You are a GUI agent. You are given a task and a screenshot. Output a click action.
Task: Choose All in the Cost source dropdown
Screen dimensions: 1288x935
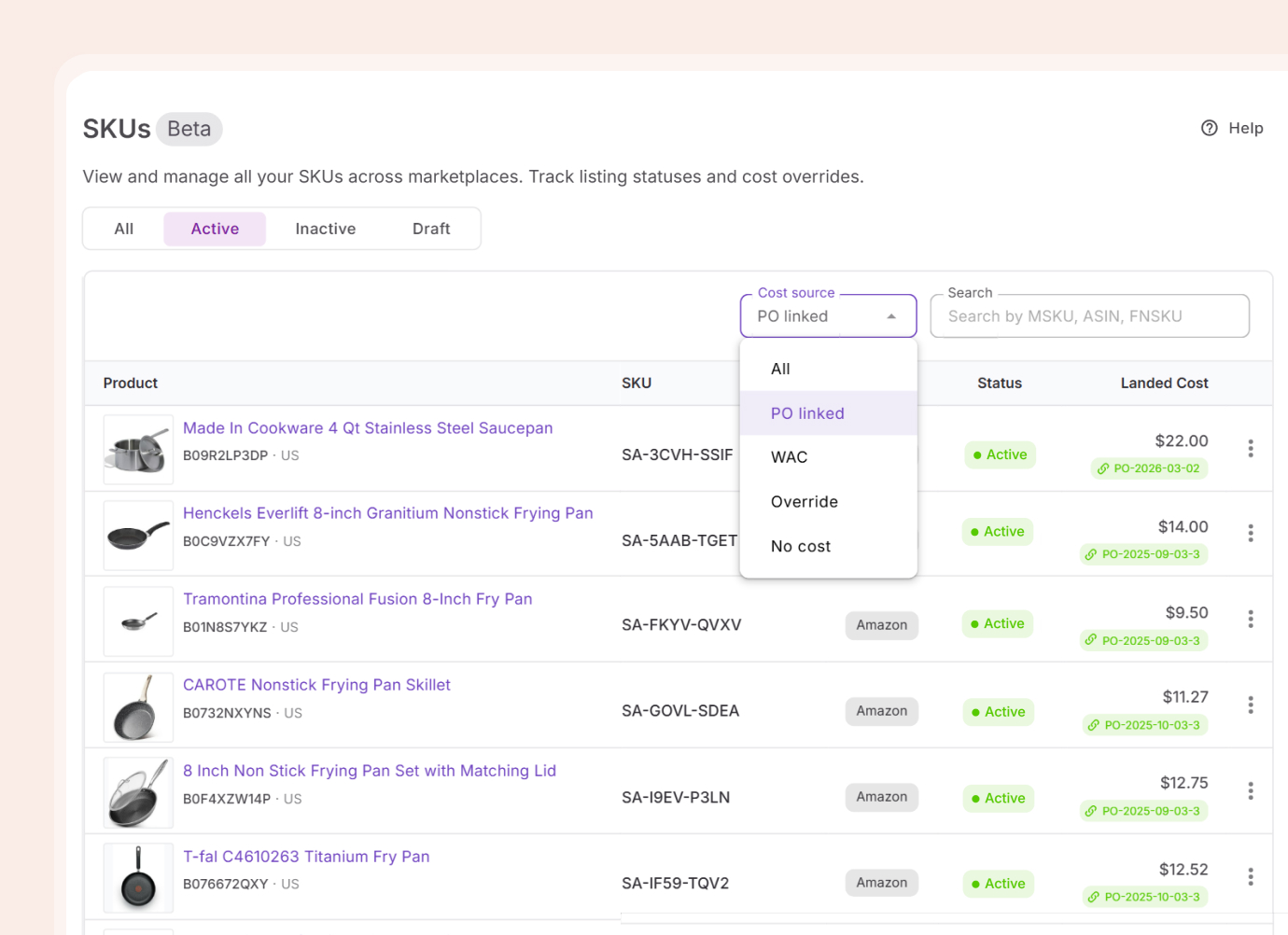click(780, 369)
